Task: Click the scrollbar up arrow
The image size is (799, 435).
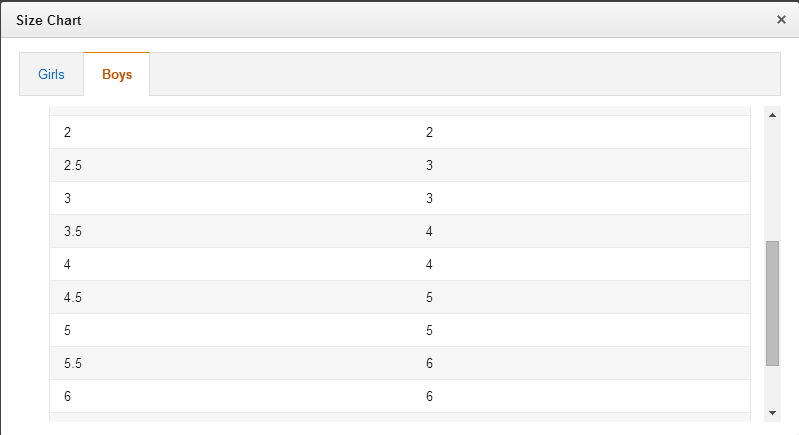Action: (x=773, y=115)
